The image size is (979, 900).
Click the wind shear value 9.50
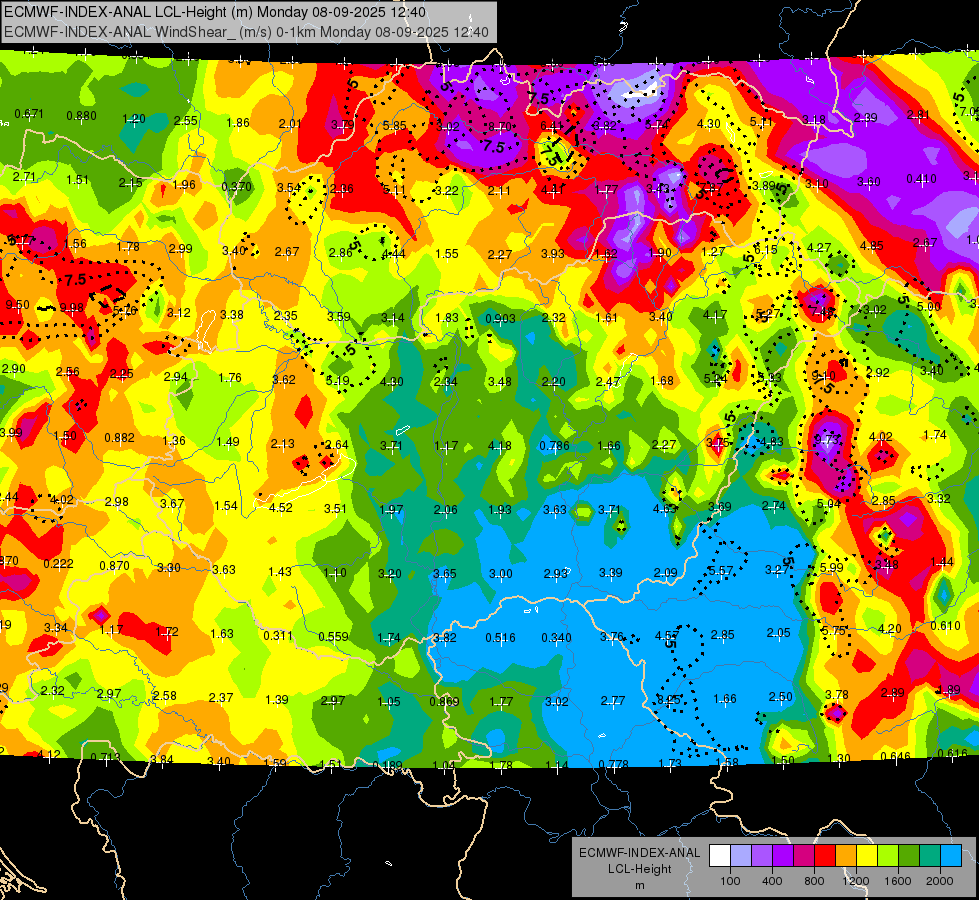17,305
